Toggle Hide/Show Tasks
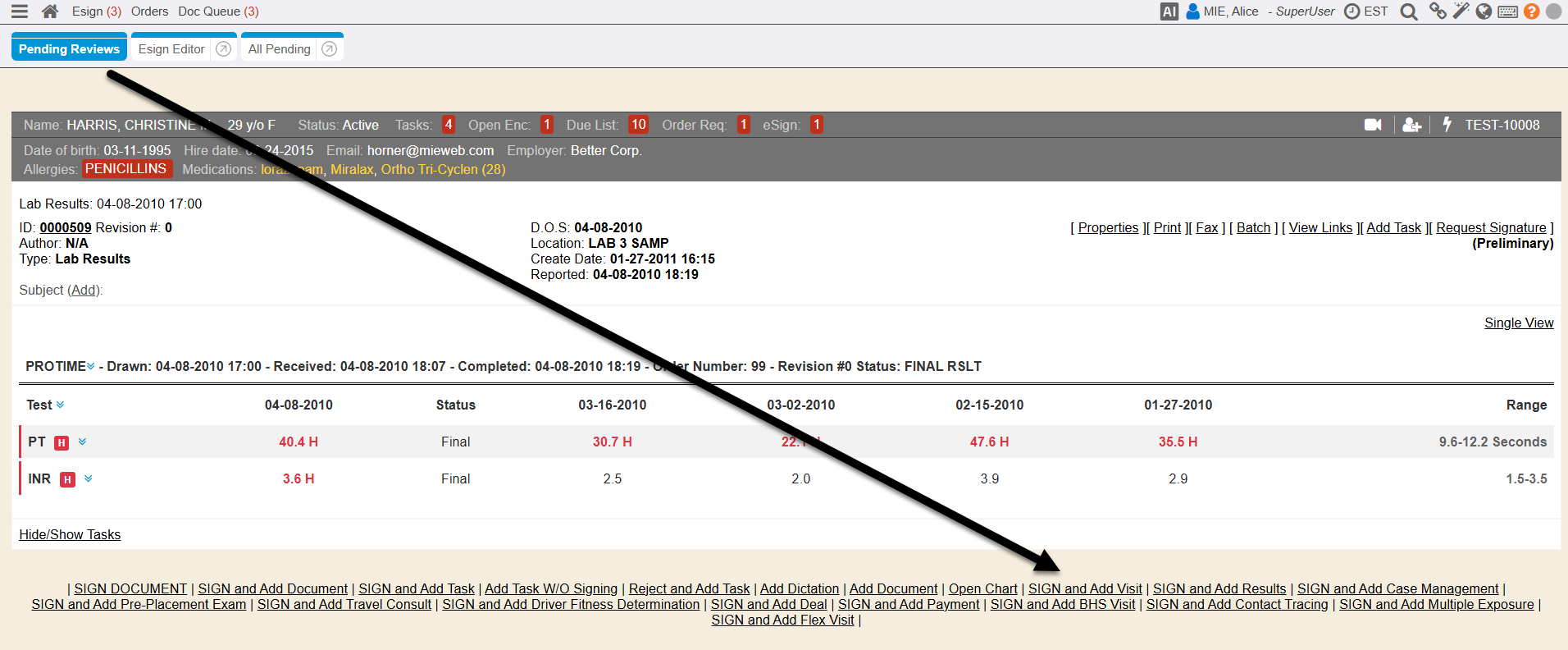 point(70,535)
